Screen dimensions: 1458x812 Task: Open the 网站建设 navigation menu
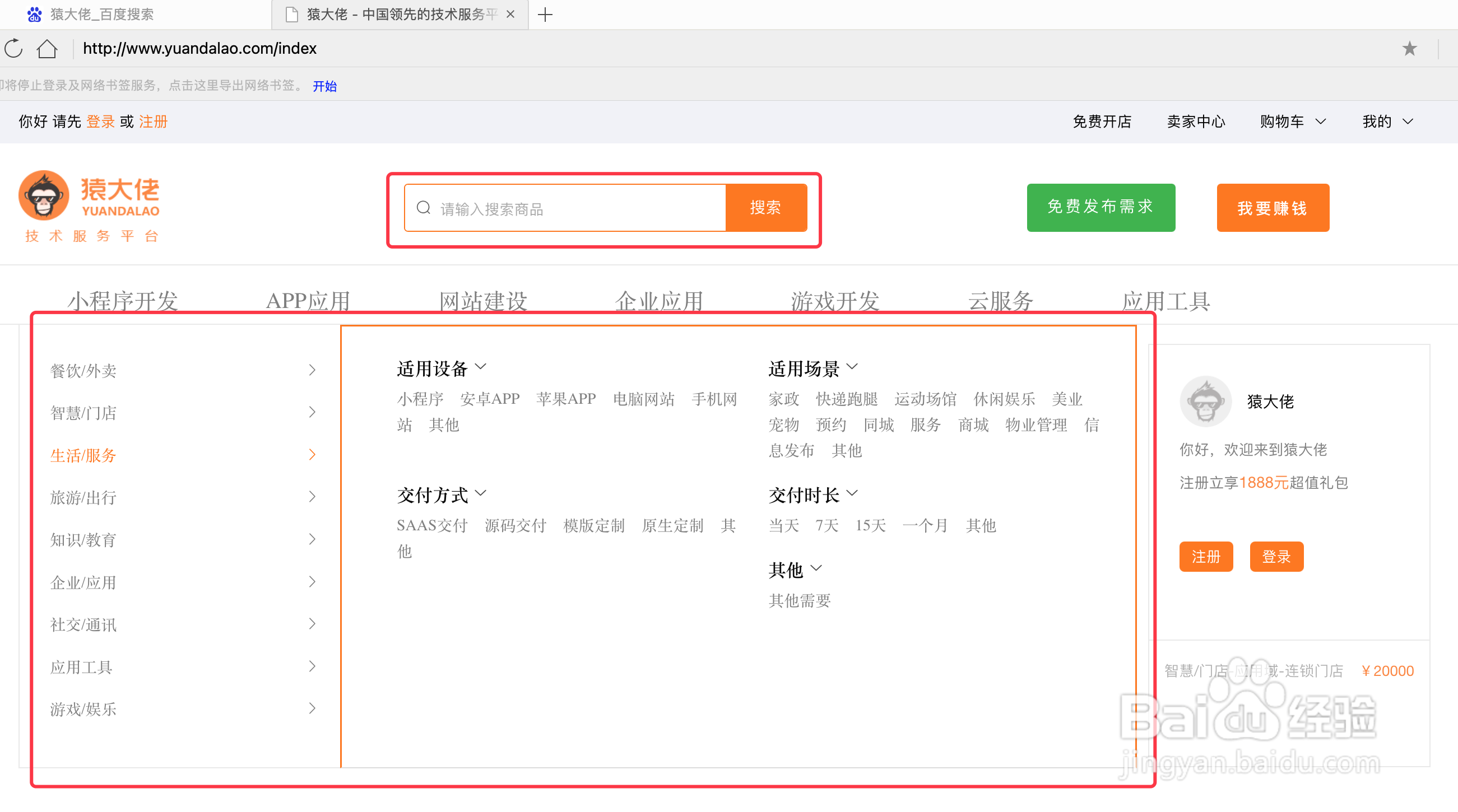(484, 300)
